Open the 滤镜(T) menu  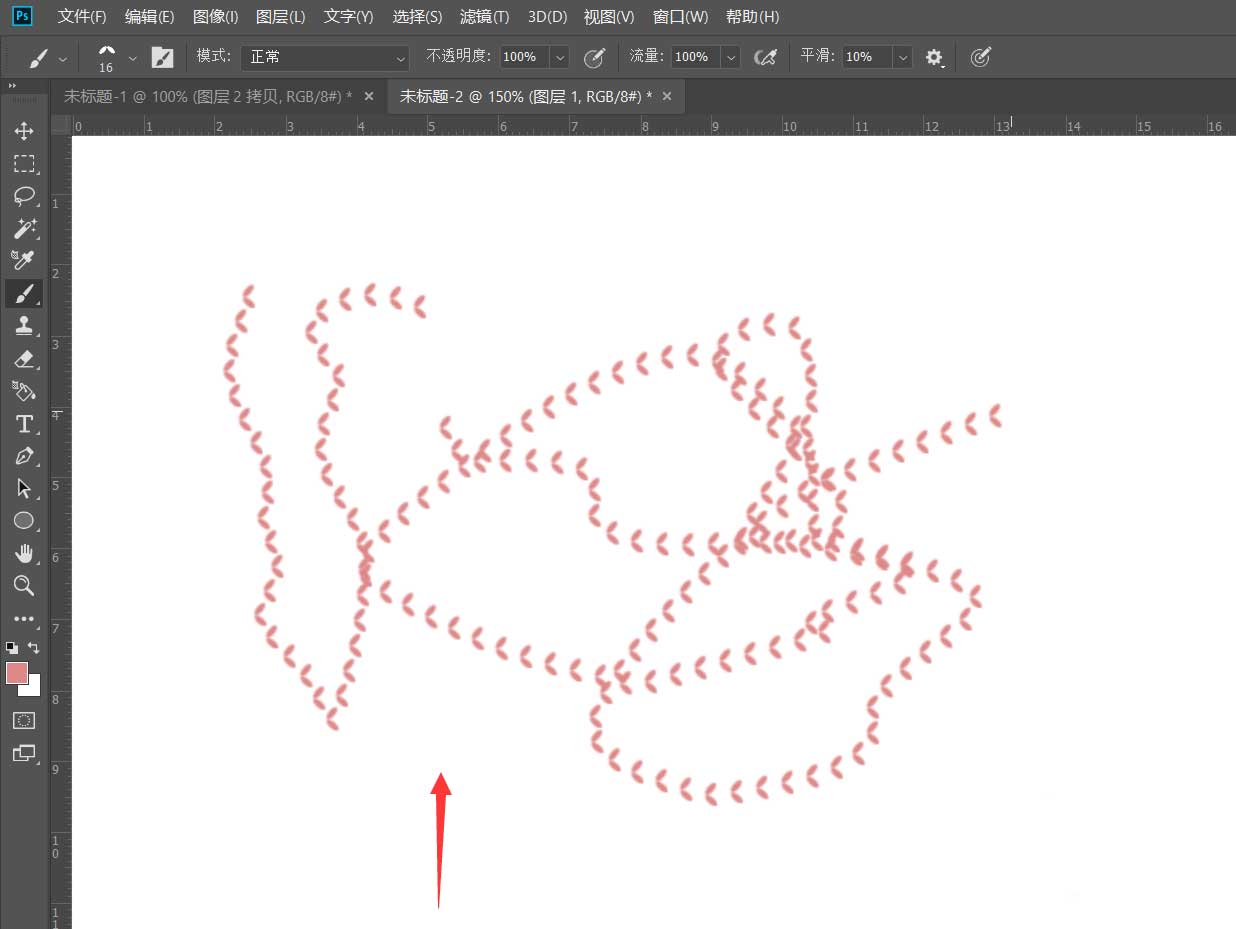(x=484, y=17)
